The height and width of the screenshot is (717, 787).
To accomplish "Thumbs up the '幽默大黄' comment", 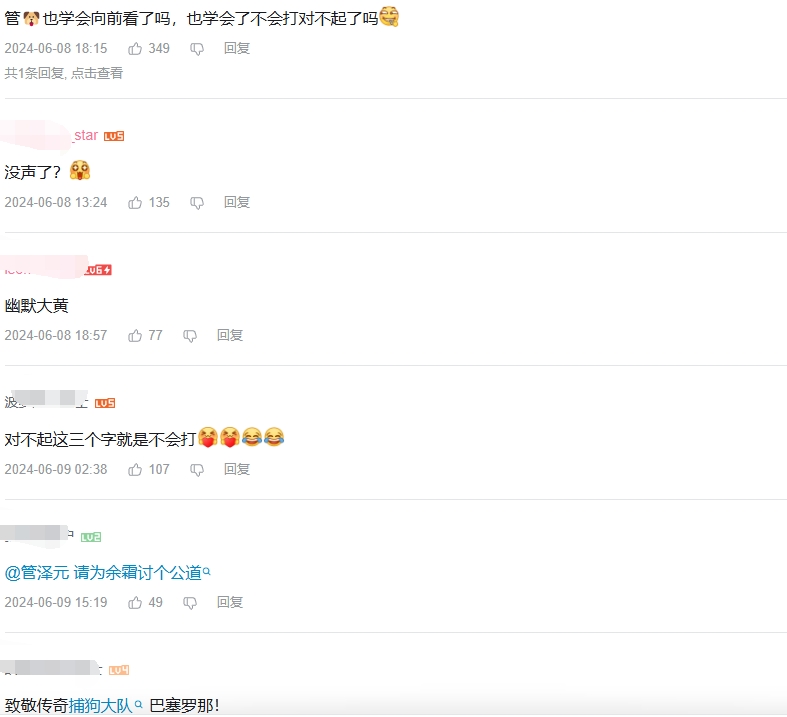I will [x=135, y=336].
